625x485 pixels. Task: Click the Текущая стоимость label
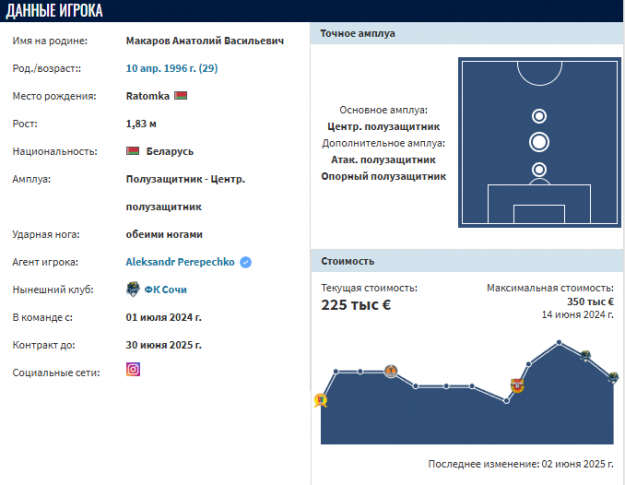click(x=369, y=288)
